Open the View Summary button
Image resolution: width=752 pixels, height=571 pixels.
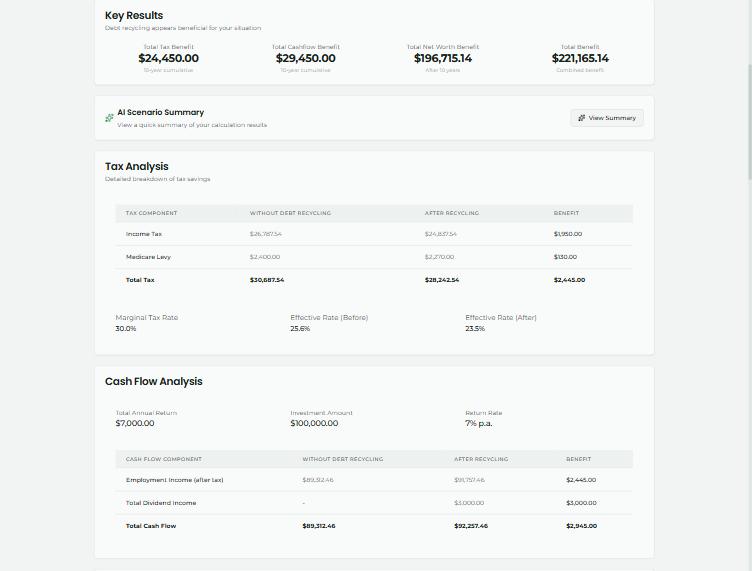[607, 118]
